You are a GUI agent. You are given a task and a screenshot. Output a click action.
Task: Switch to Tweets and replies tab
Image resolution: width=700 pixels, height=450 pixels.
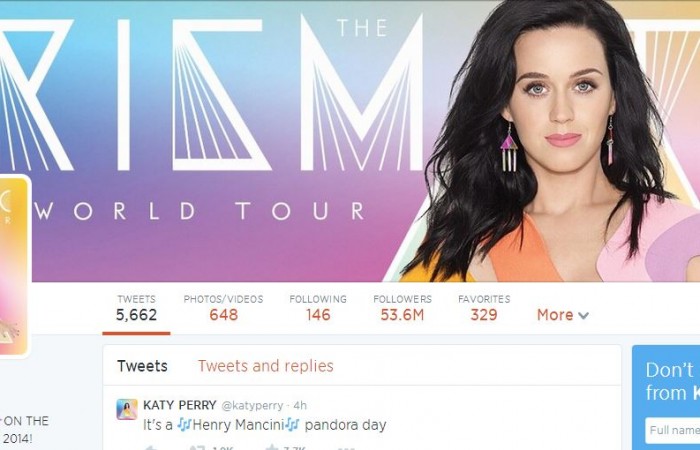point(266,366)
